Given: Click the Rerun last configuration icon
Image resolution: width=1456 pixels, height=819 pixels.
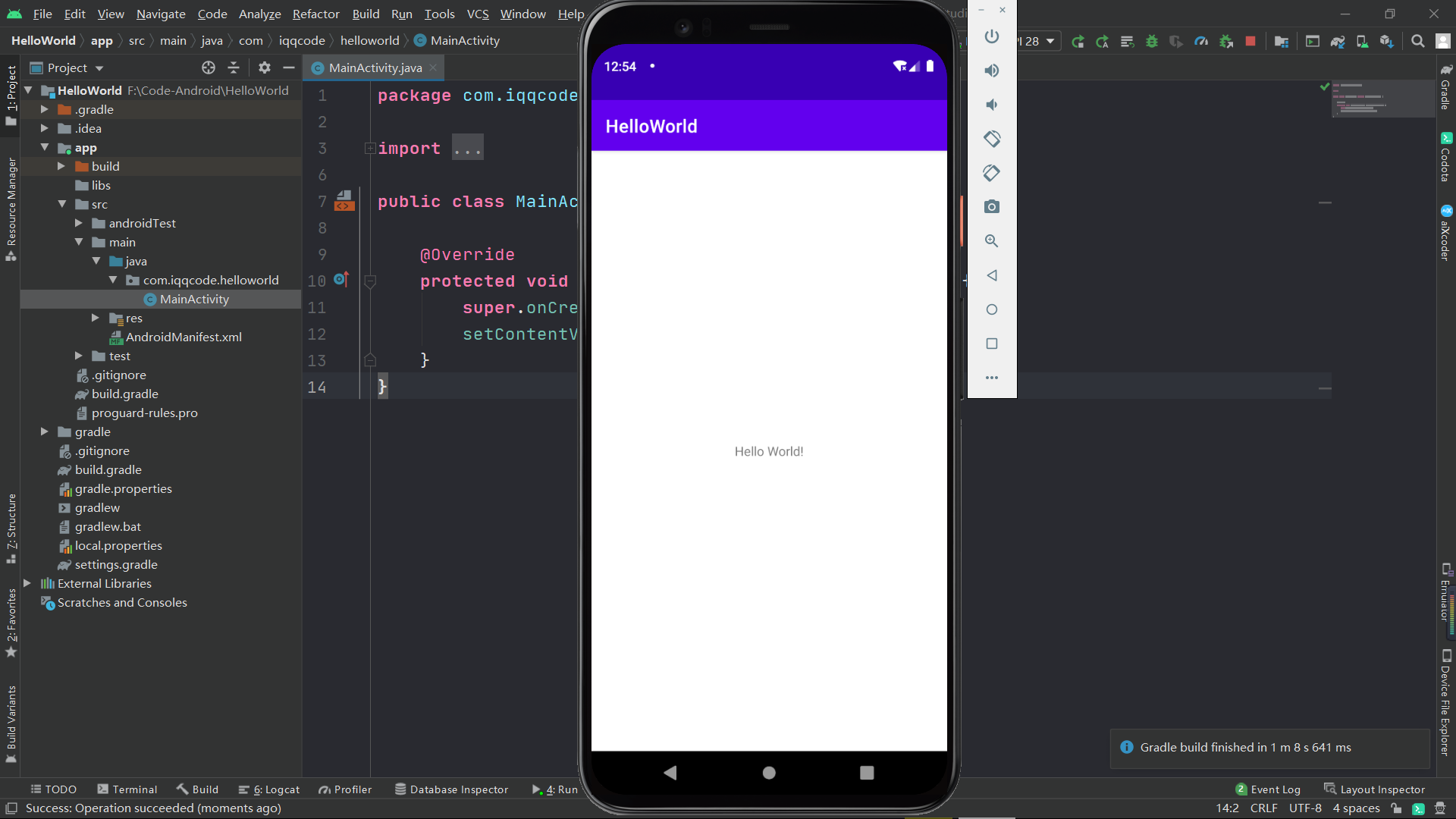Looking at the screenshot, I should click(x=1077, y=41).
